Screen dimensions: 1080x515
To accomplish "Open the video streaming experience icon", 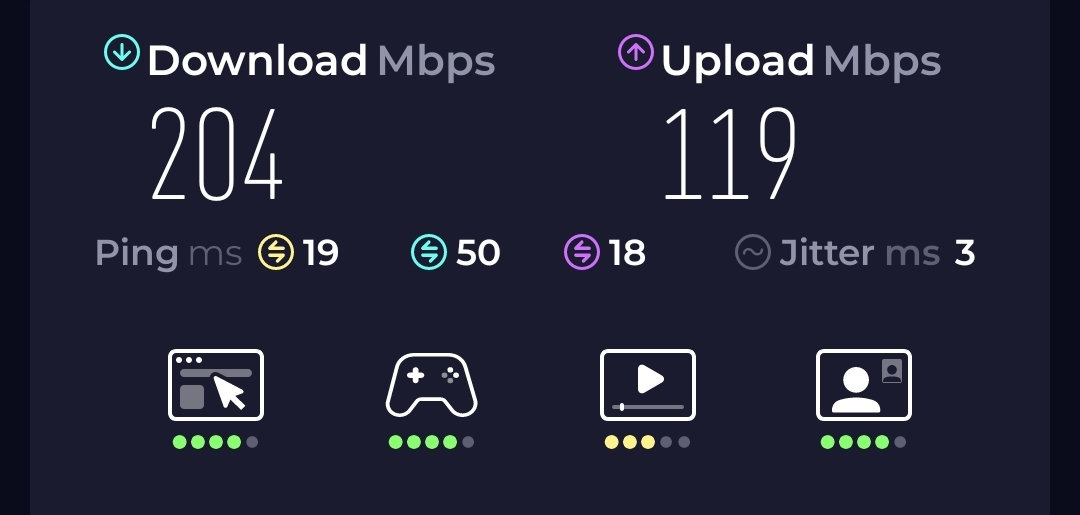I will 647,385.
